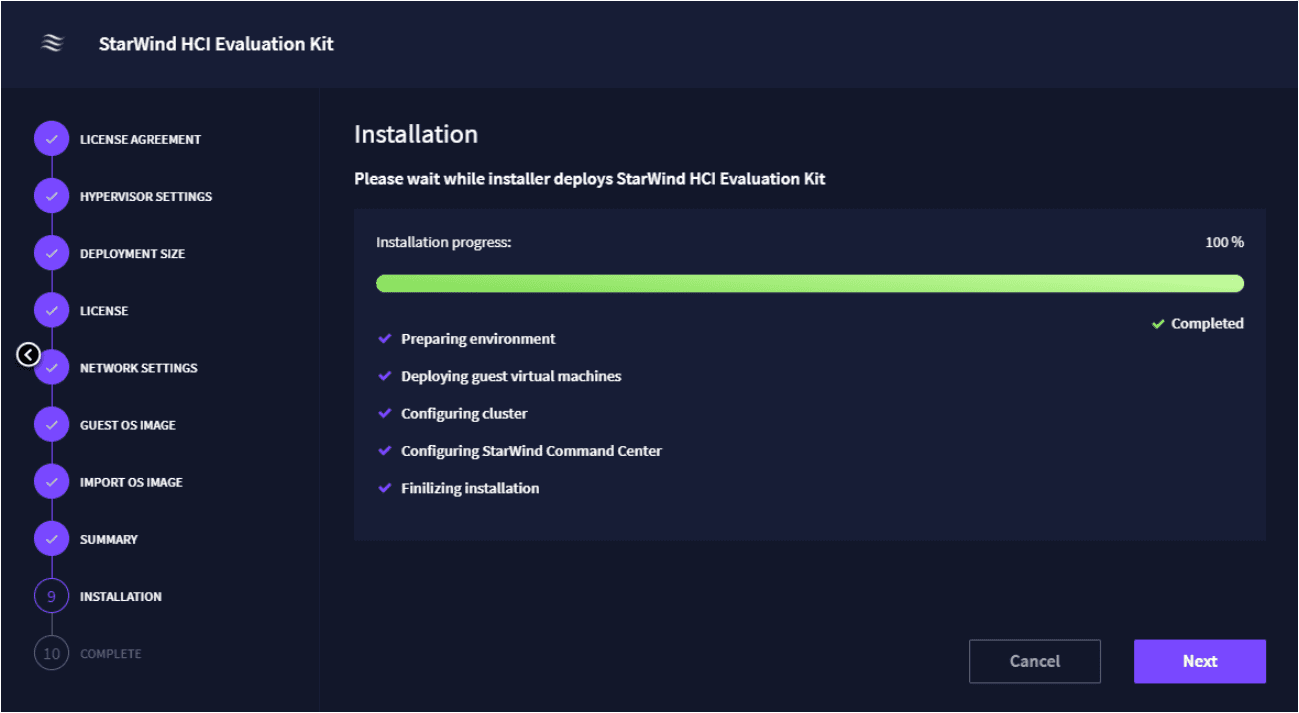Collapse the sidebar with the arrow icon
The image size is (1299, 713).
point(28,354)
